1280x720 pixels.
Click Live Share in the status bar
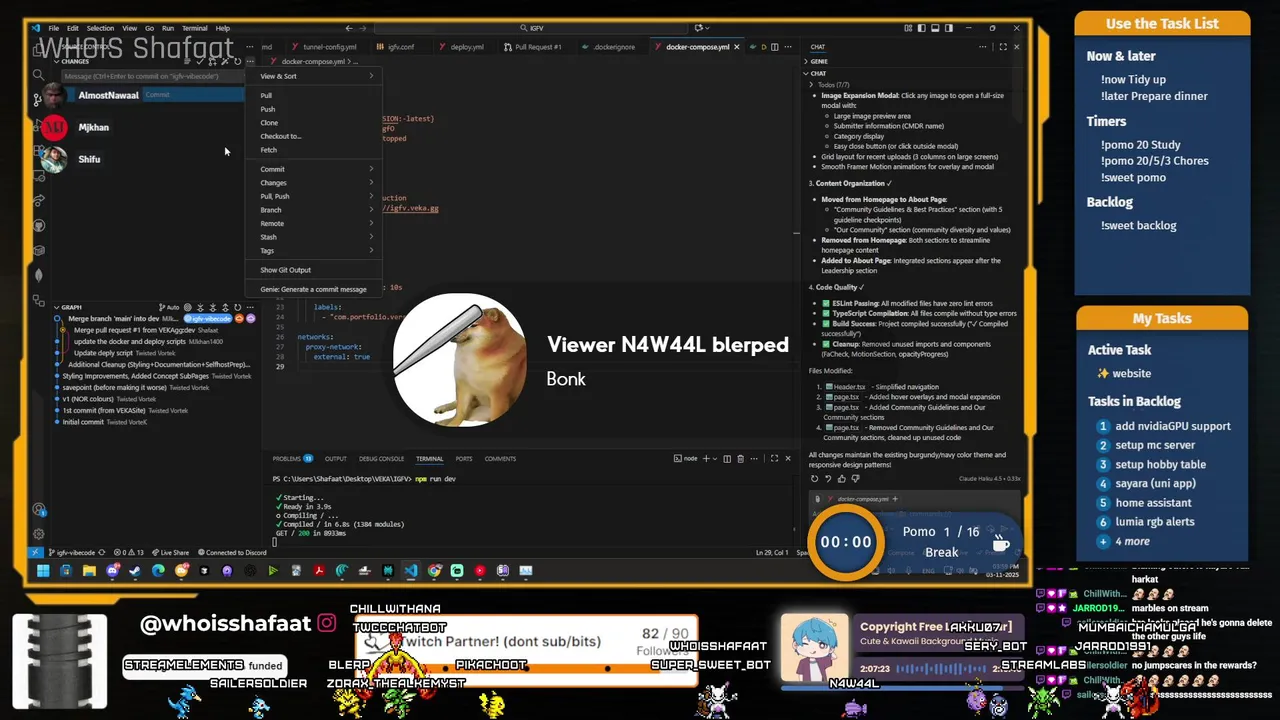pos(170,552)
